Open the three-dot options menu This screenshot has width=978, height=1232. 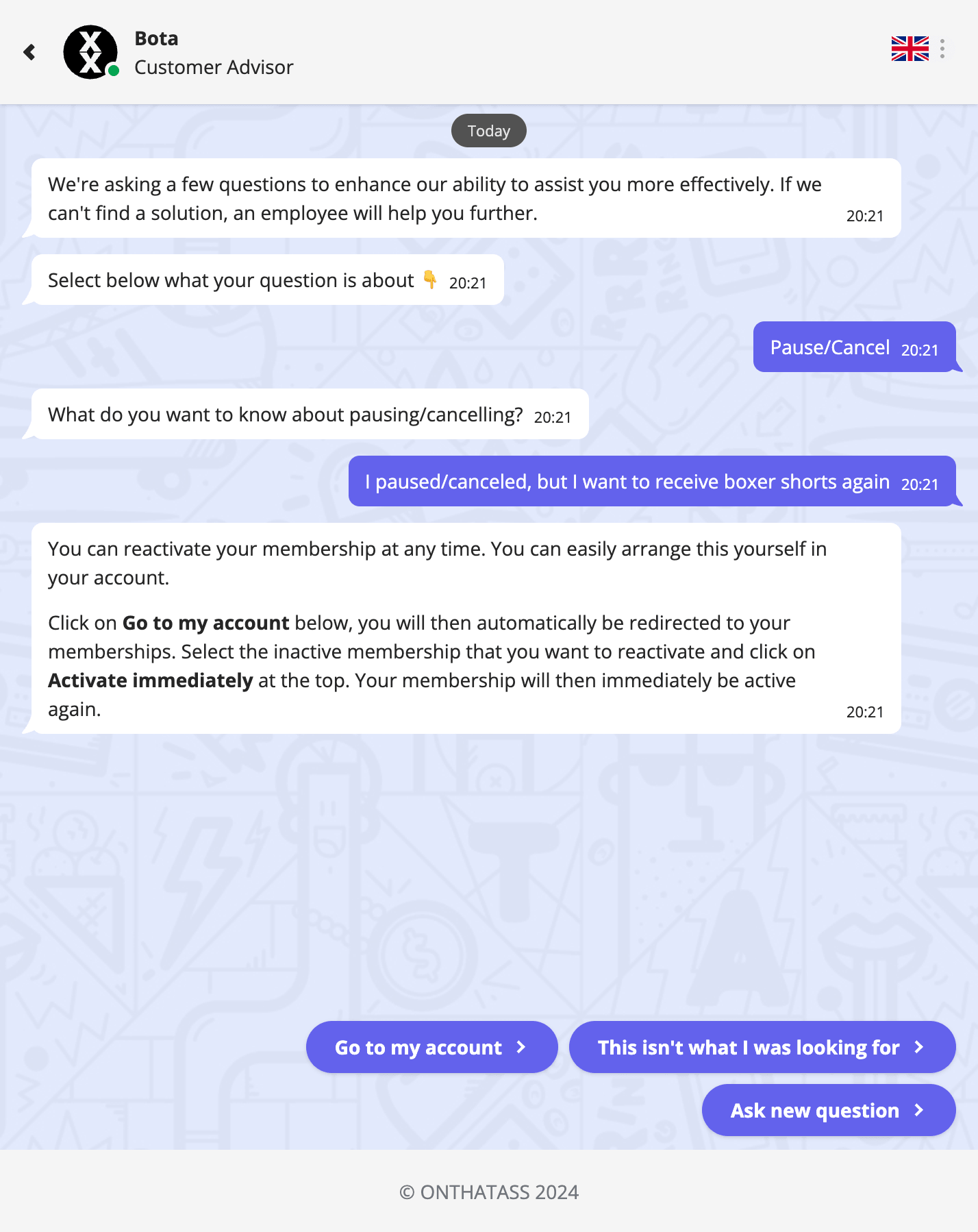(942, 49)
